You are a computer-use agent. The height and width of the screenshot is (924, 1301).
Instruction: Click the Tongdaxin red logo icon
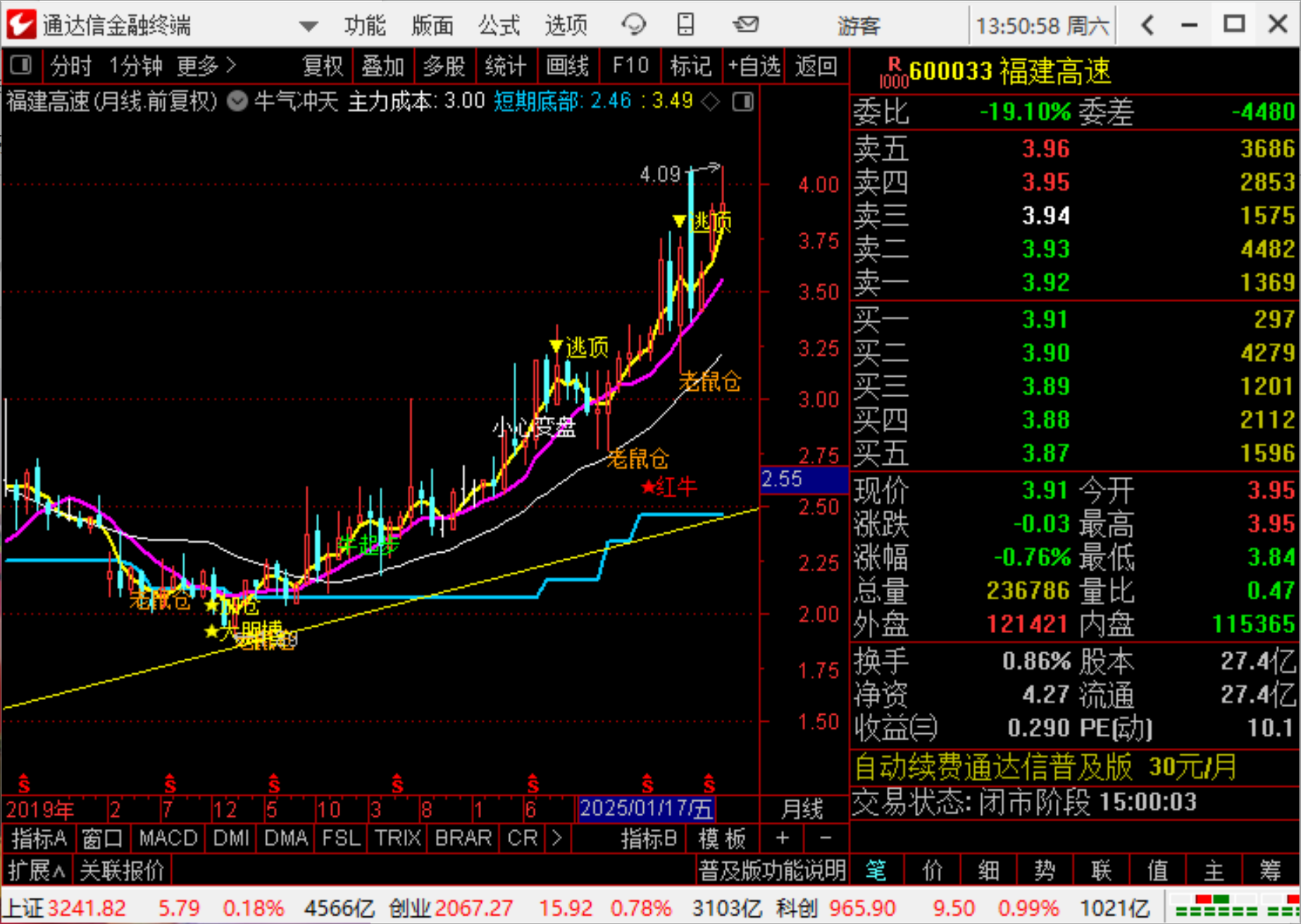(21, 25)
